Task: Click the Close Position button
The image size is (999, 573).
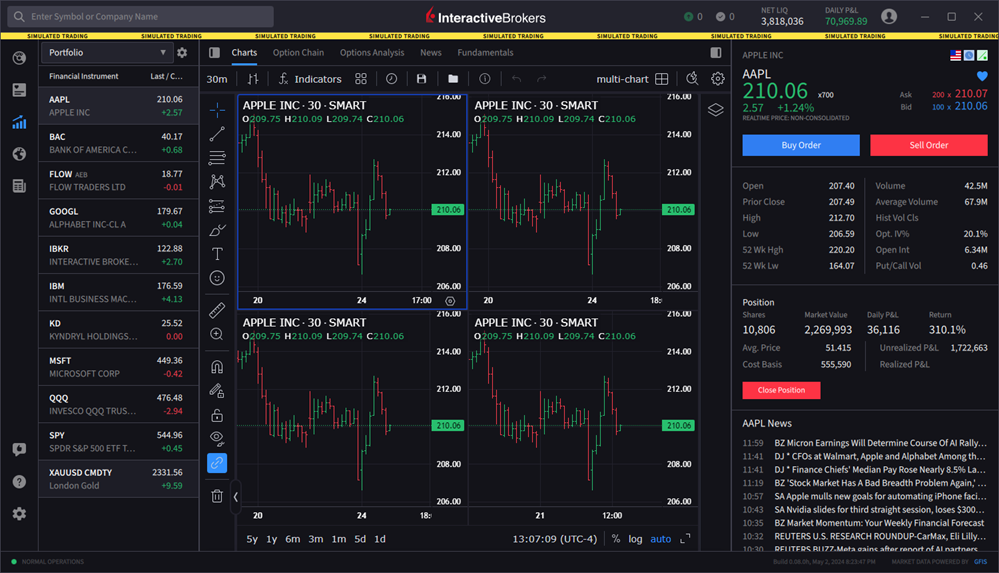Action: [781, 390]
